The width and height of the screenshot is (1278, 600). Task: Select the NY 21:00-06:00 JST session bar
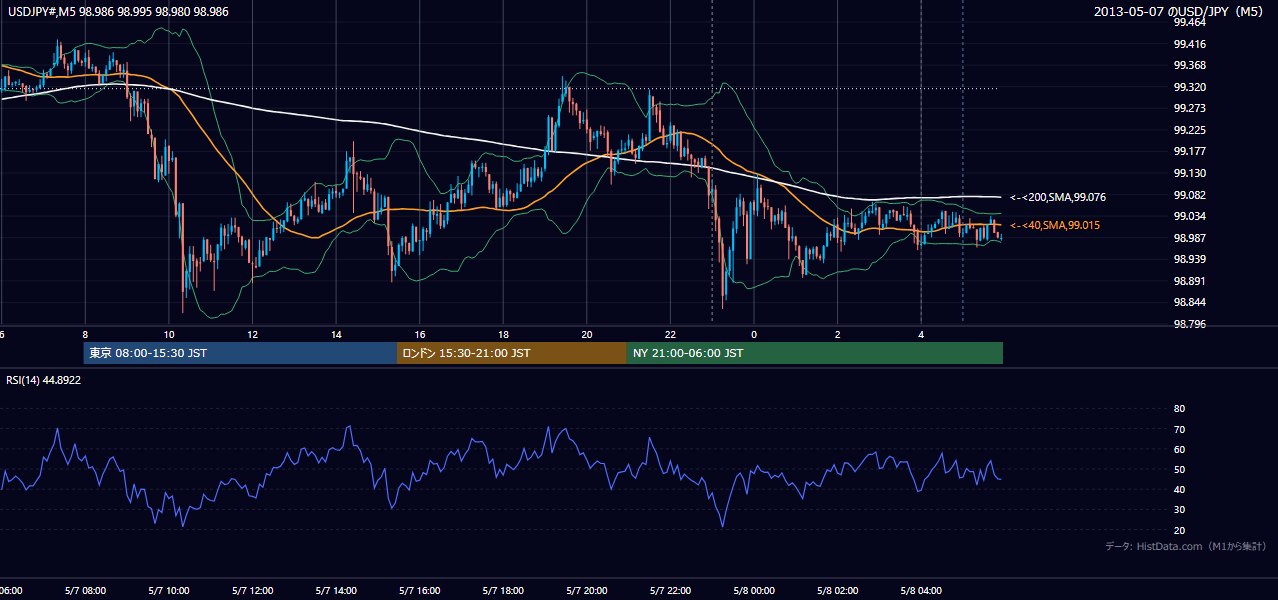(x=815, y=353)
